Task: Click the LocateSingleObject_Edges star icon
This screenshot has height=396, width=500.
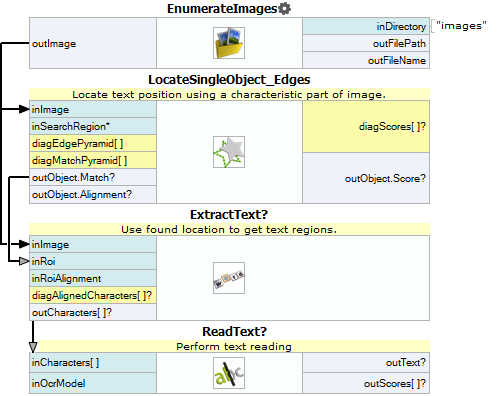Action: pos(229,152)
